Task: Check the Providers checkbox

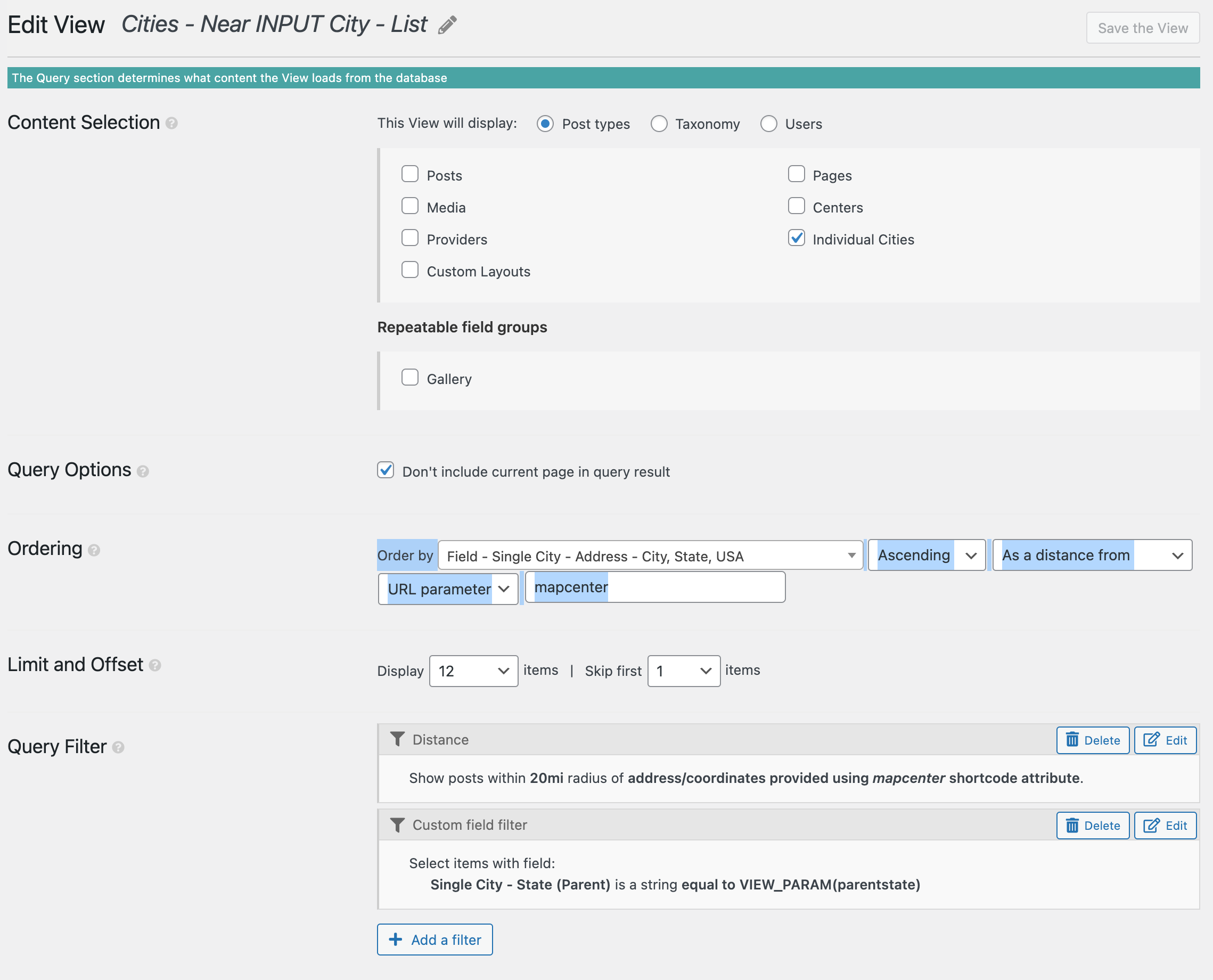Action: [x=410, y=238]
